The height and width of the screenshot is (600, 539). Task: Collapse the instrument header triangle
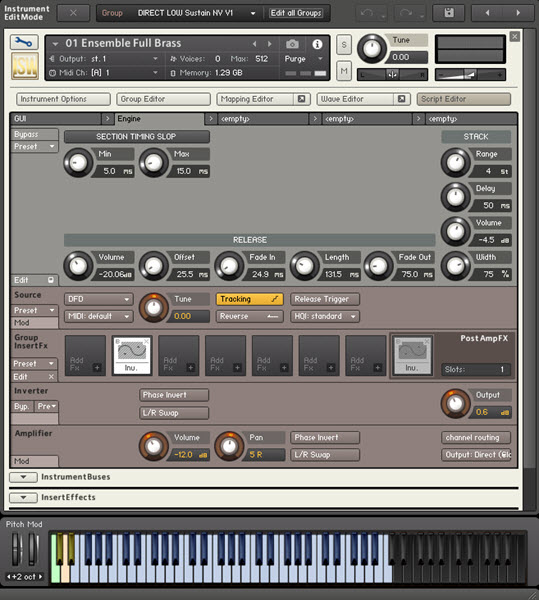point(55,44)
